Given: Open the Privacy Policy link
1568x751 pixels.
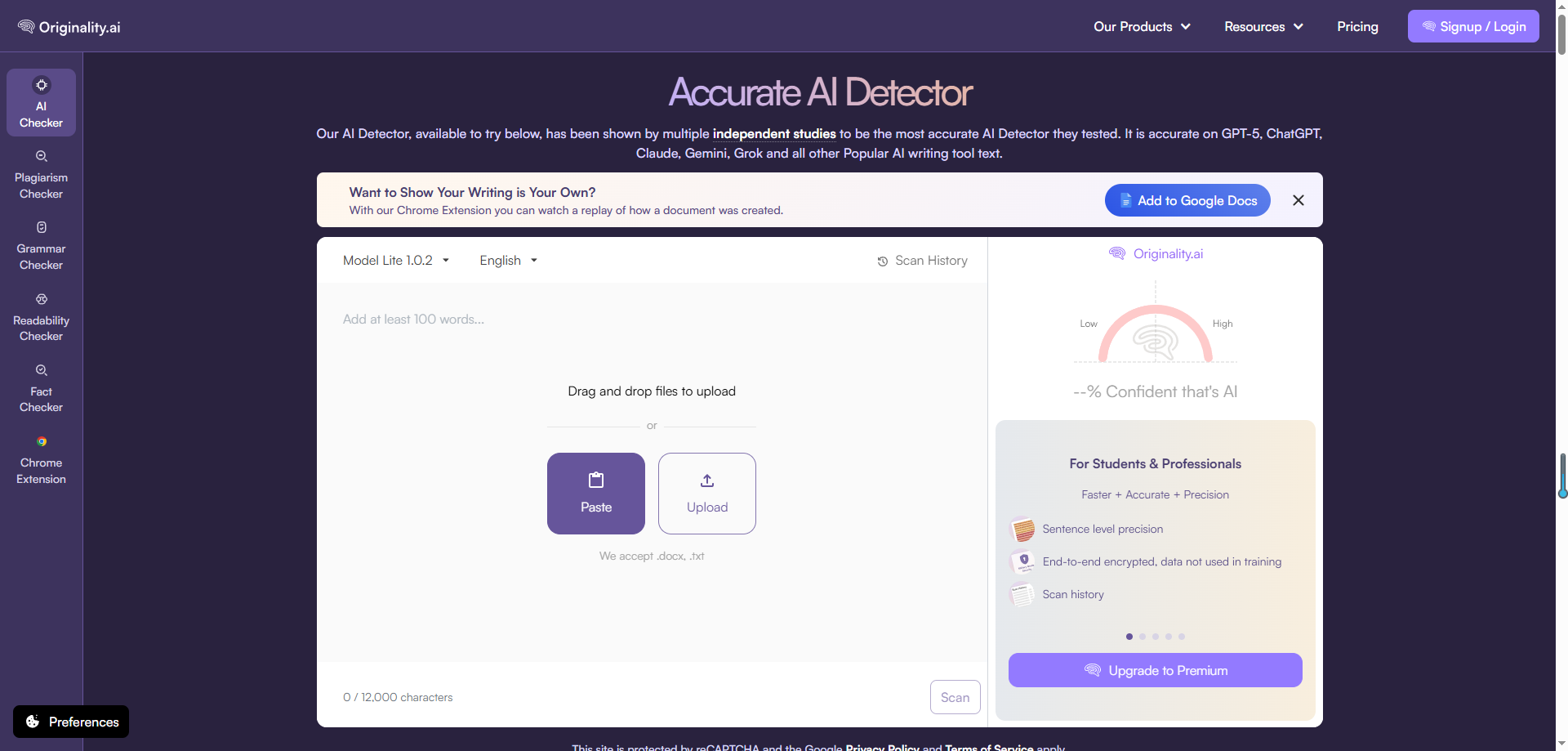Looking at the screenshot, I should pyautogui.click(x=883, y=747).
